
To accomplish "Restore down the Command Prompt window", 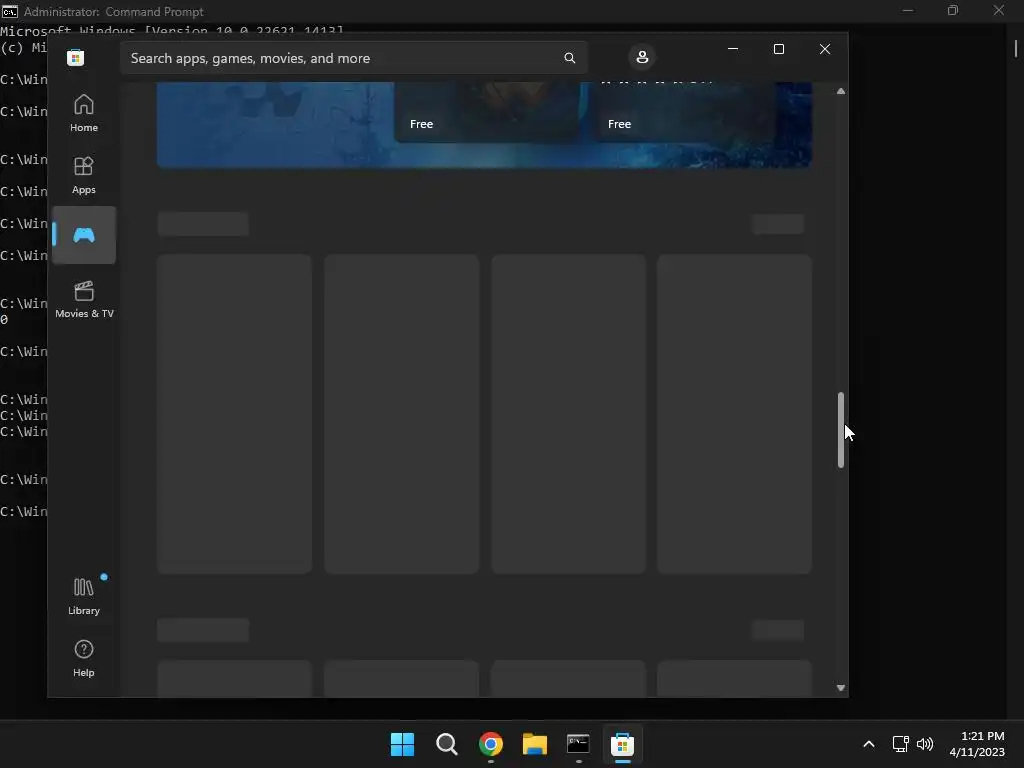I will click(953, 10).
